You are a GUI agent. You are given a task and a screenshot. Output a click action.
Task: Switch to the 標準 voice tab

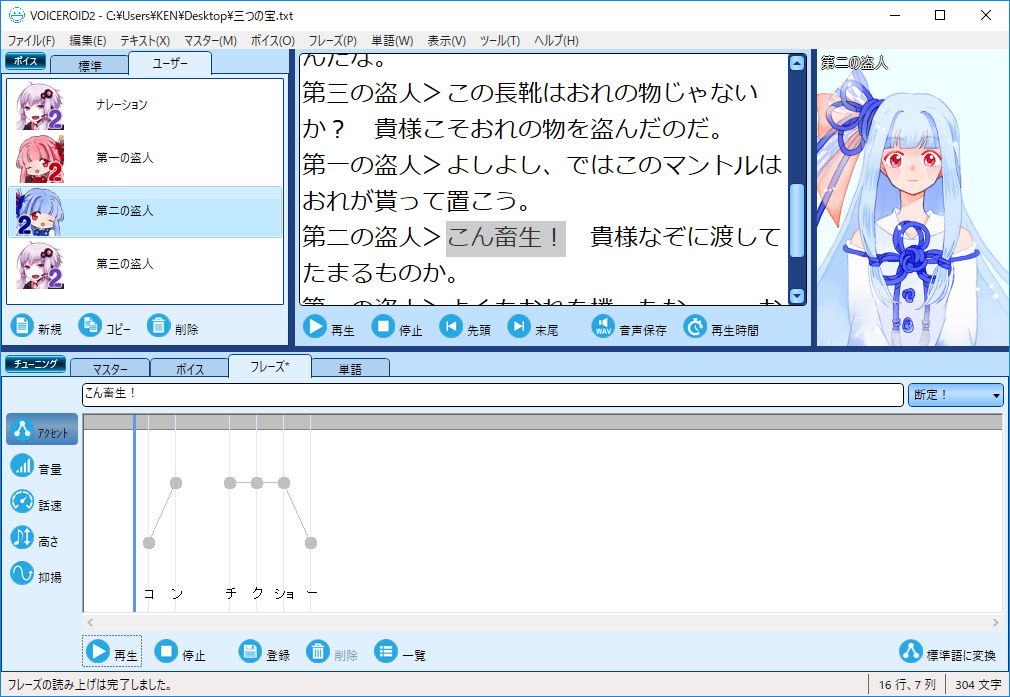point(90,65)
